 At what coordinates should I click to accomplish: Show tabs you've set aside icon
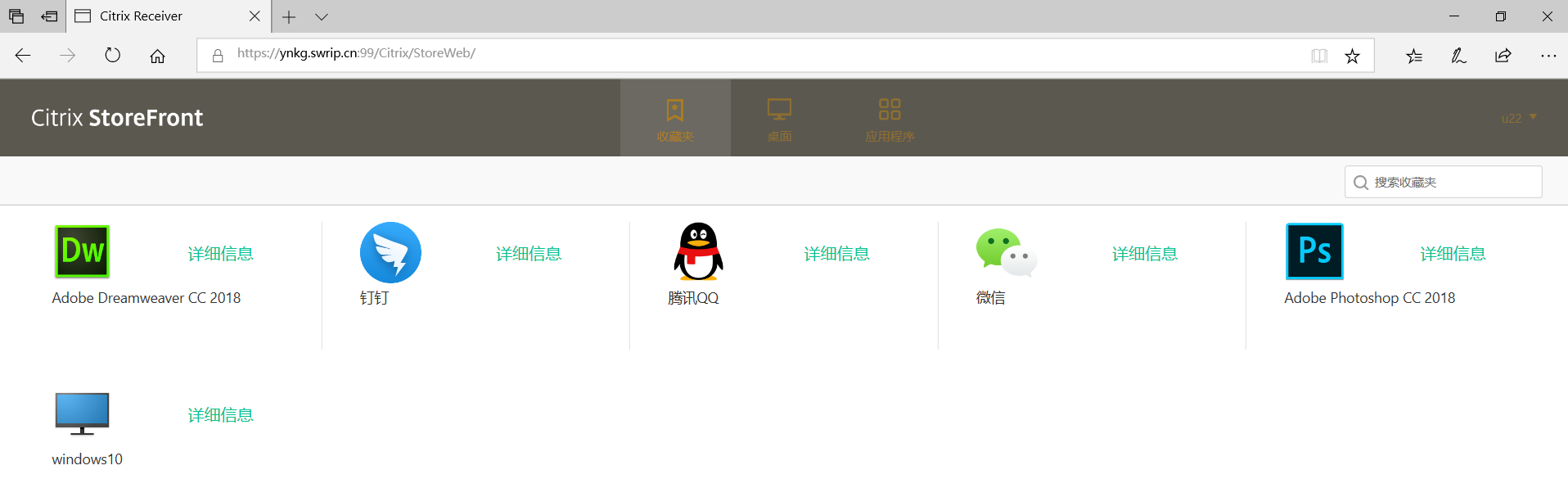pos(16,16)
